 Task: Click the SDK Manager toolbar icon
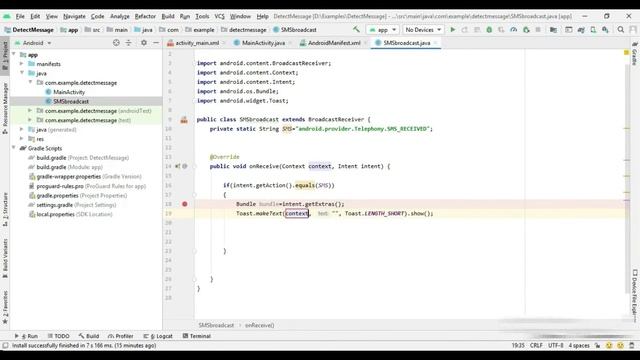[x=605, y=30]
